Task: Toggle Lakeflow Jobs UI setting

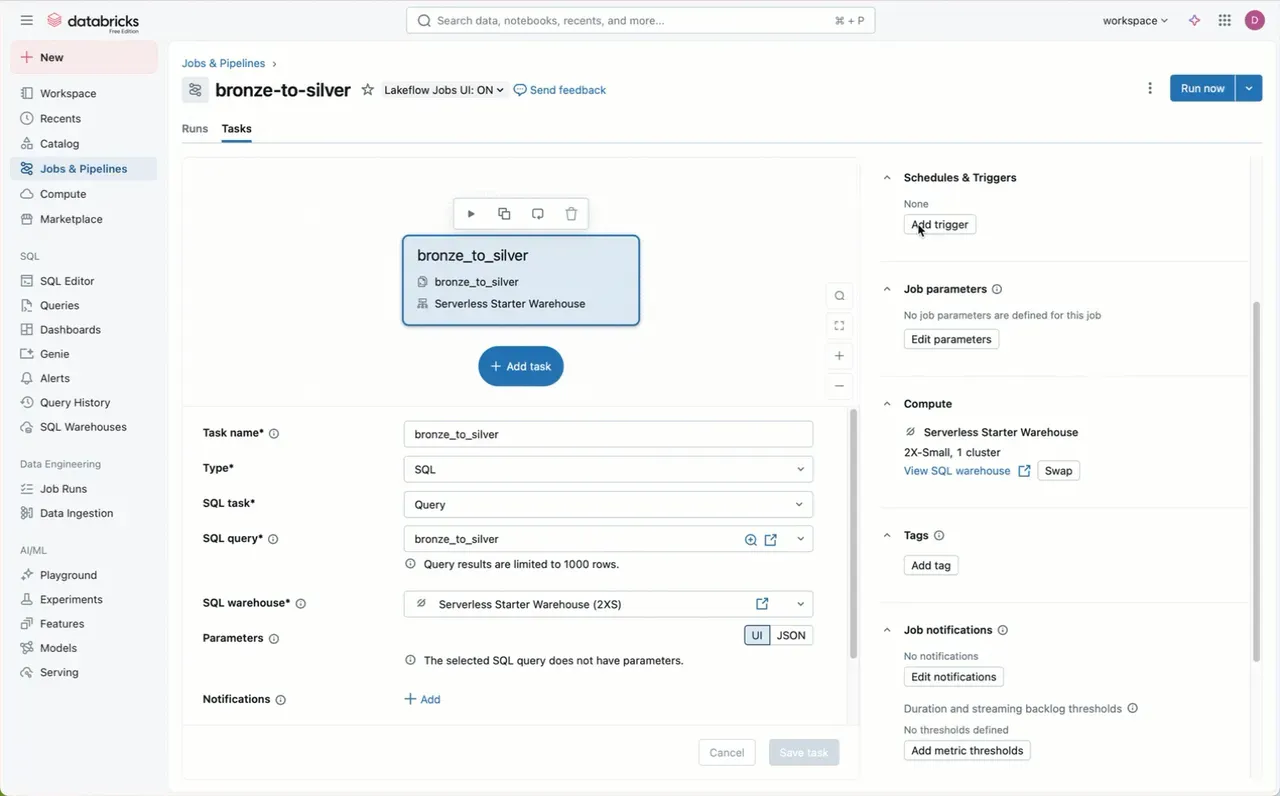Action: [445, 90]
